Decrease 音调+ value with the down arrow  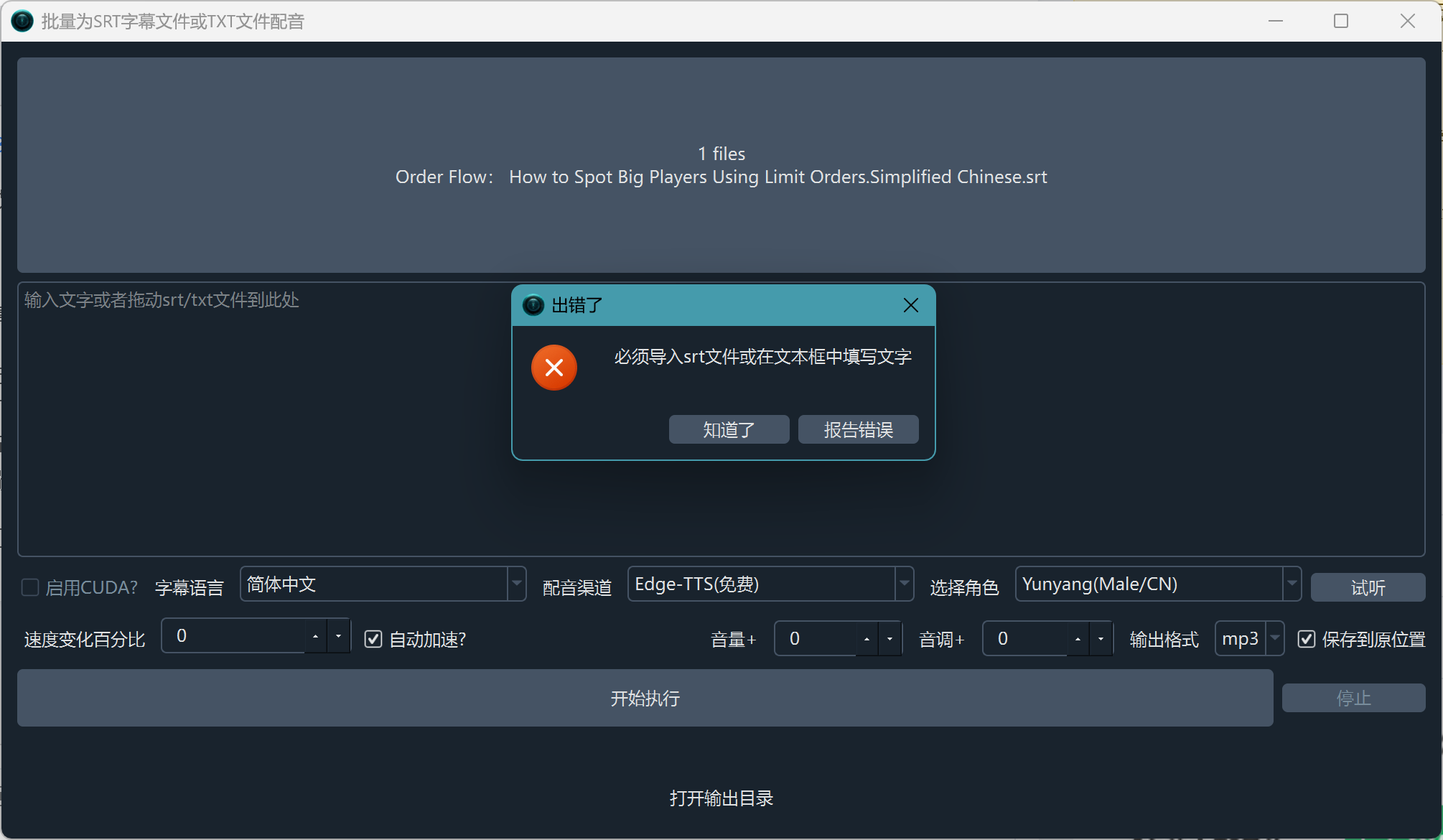click(1101, 639)
